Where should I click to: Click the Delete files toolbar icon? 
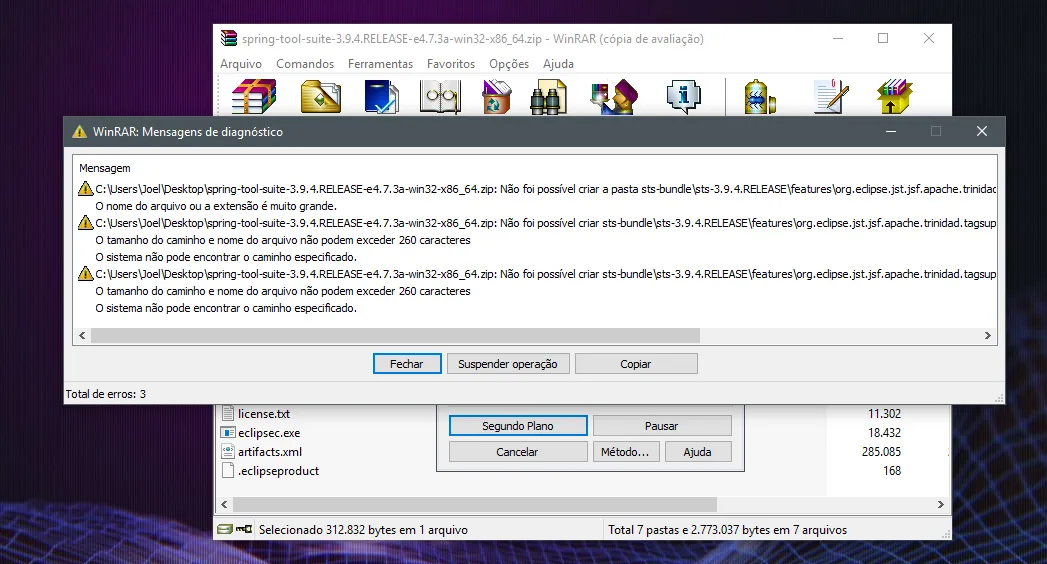click(496, 96)
